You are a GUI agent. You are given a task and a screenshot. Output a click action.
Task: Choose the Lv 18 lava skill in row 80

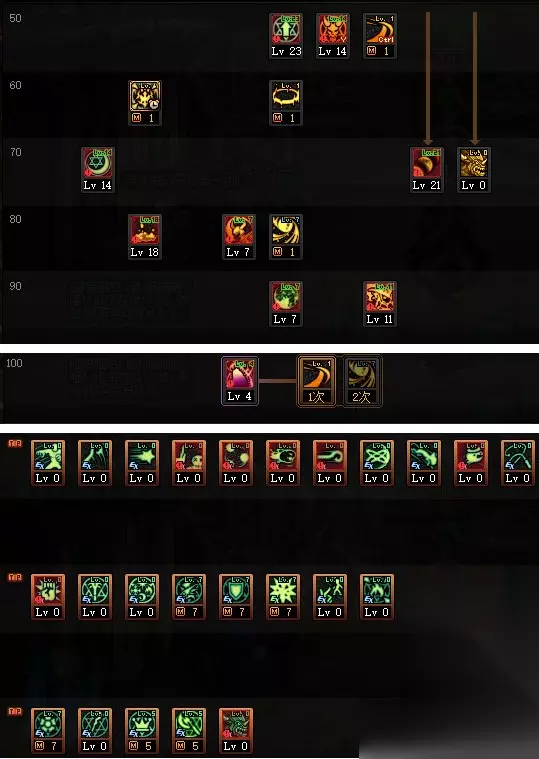coord(145,237)
